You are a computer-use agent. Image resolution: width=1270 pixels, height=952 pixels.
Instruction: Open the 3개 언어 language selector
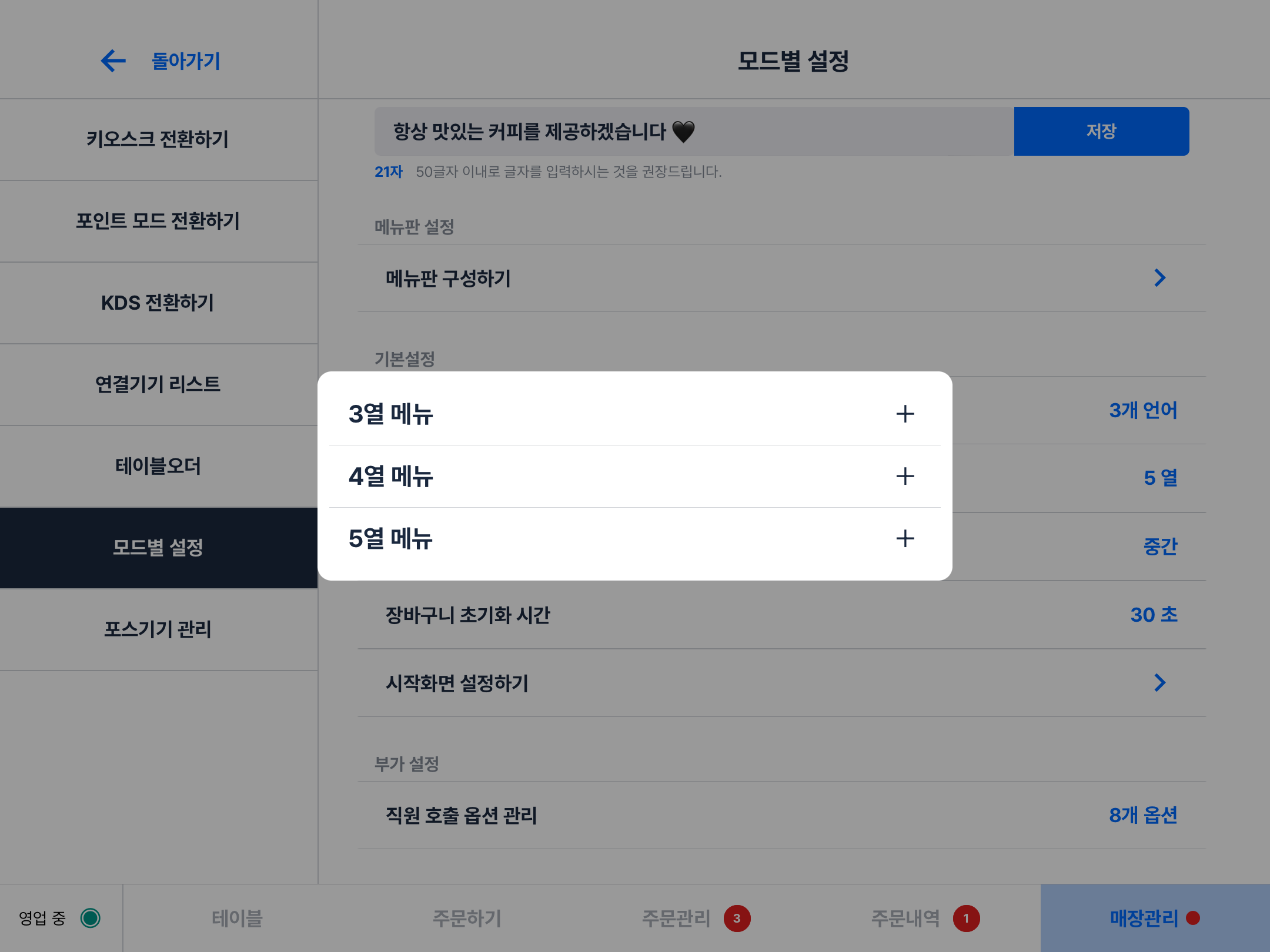coord(1143,410)
